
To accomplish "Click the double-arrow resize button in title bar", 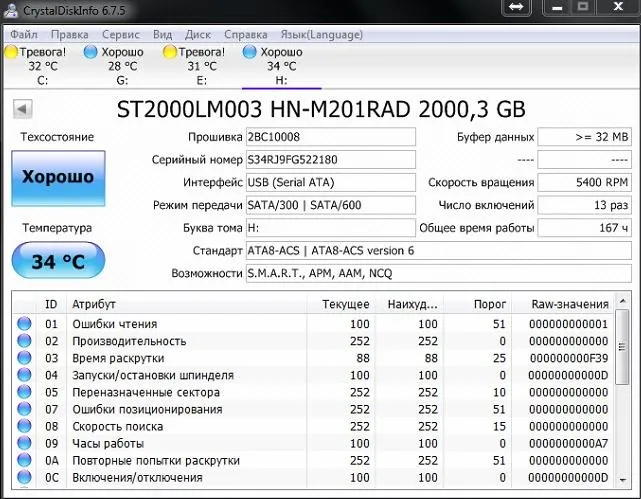I will tap(516, 7).
